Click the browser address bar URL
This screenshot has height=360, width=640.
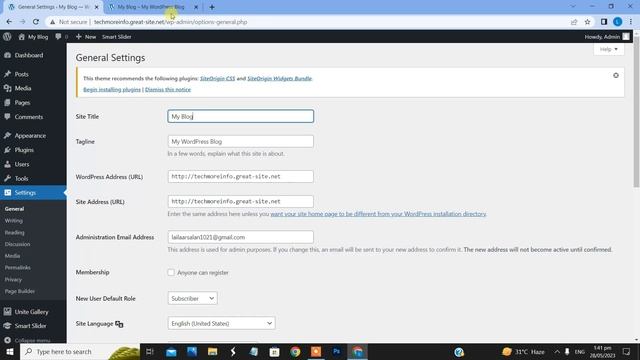coord(170,22)
